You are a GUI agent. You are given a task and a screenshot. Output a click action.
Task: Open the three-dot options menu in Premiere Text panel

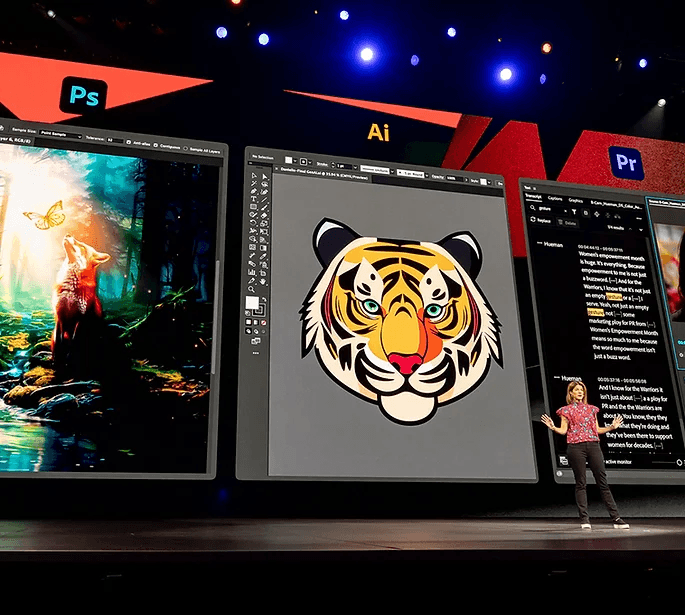tap(639, 218)
